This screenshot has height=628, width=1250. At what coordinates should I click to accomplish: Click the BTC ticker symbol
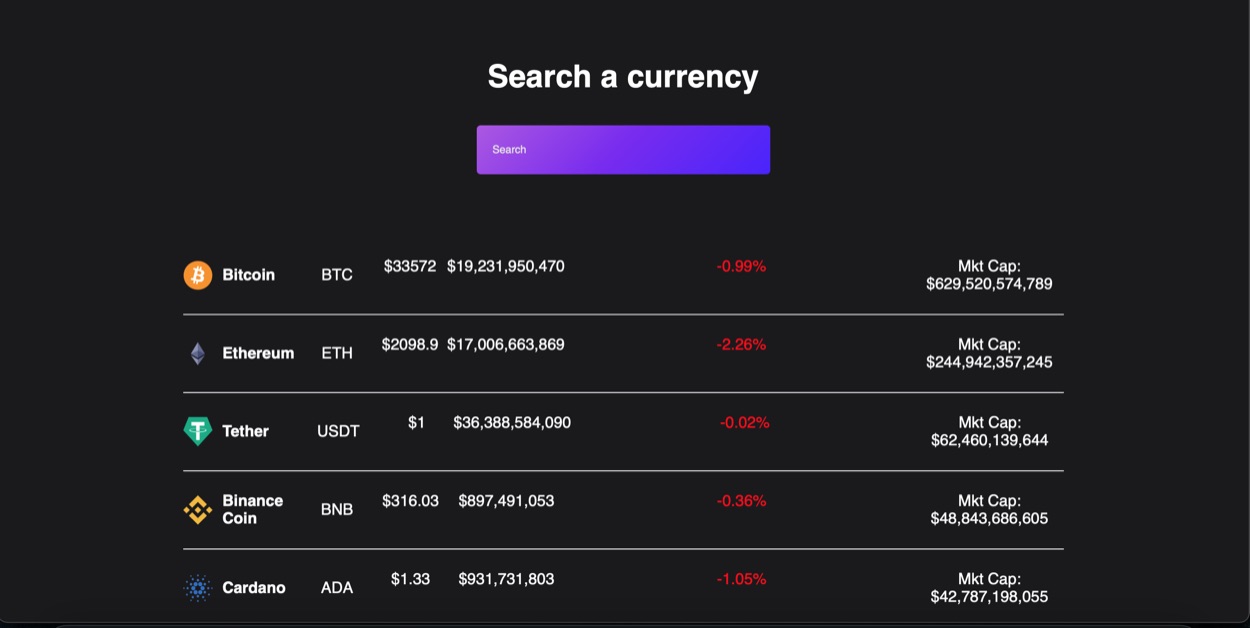point(337,275)
